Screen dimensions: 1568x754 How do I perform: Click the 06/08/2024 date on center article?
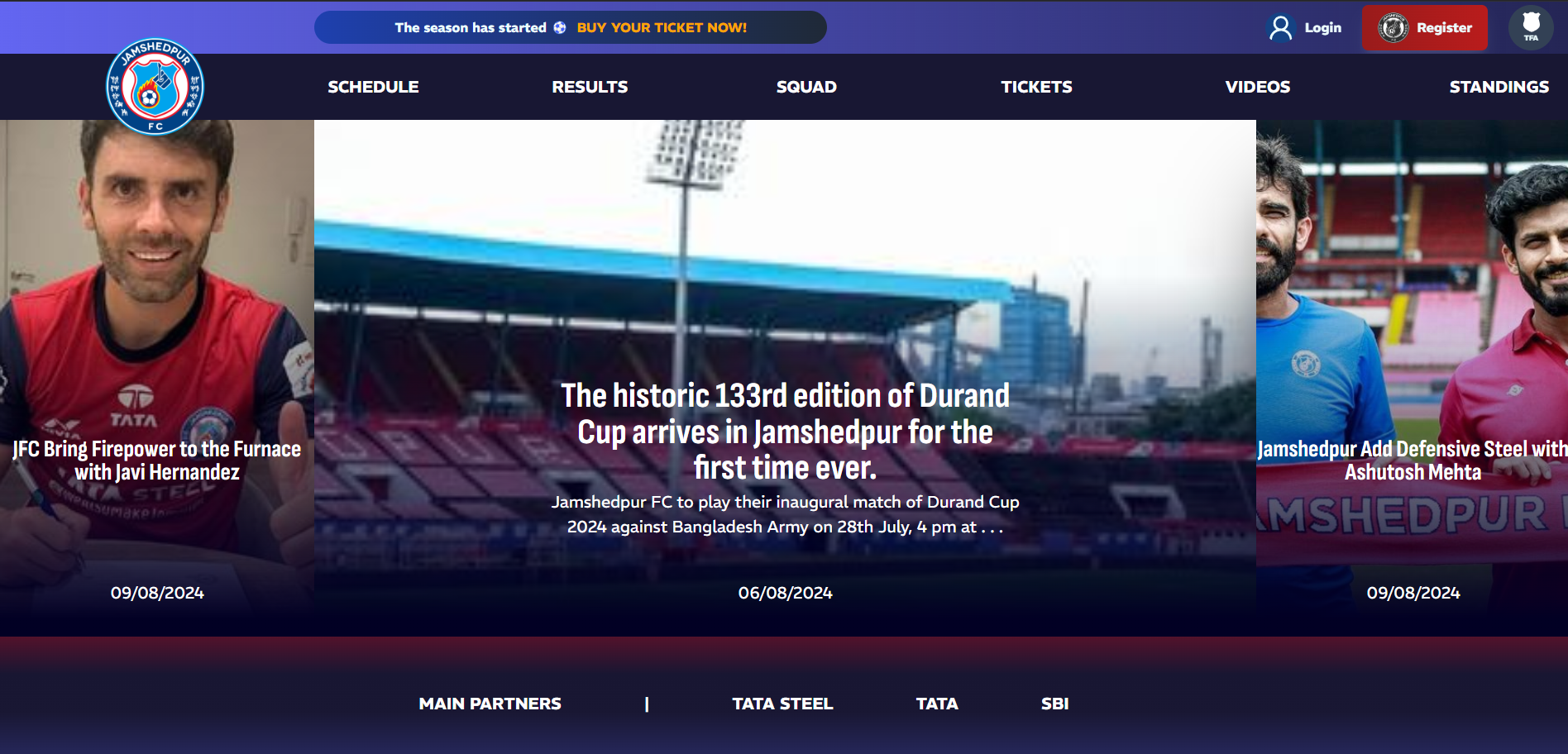coord(785,593)
